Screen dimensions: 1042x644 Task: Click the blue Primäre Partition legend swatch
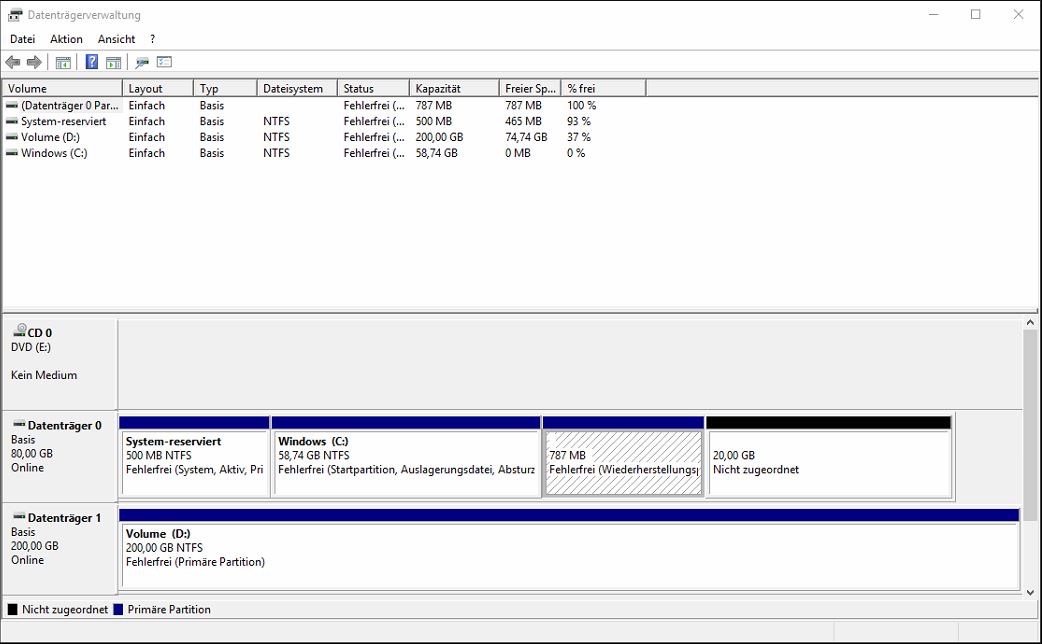(118, 609)
